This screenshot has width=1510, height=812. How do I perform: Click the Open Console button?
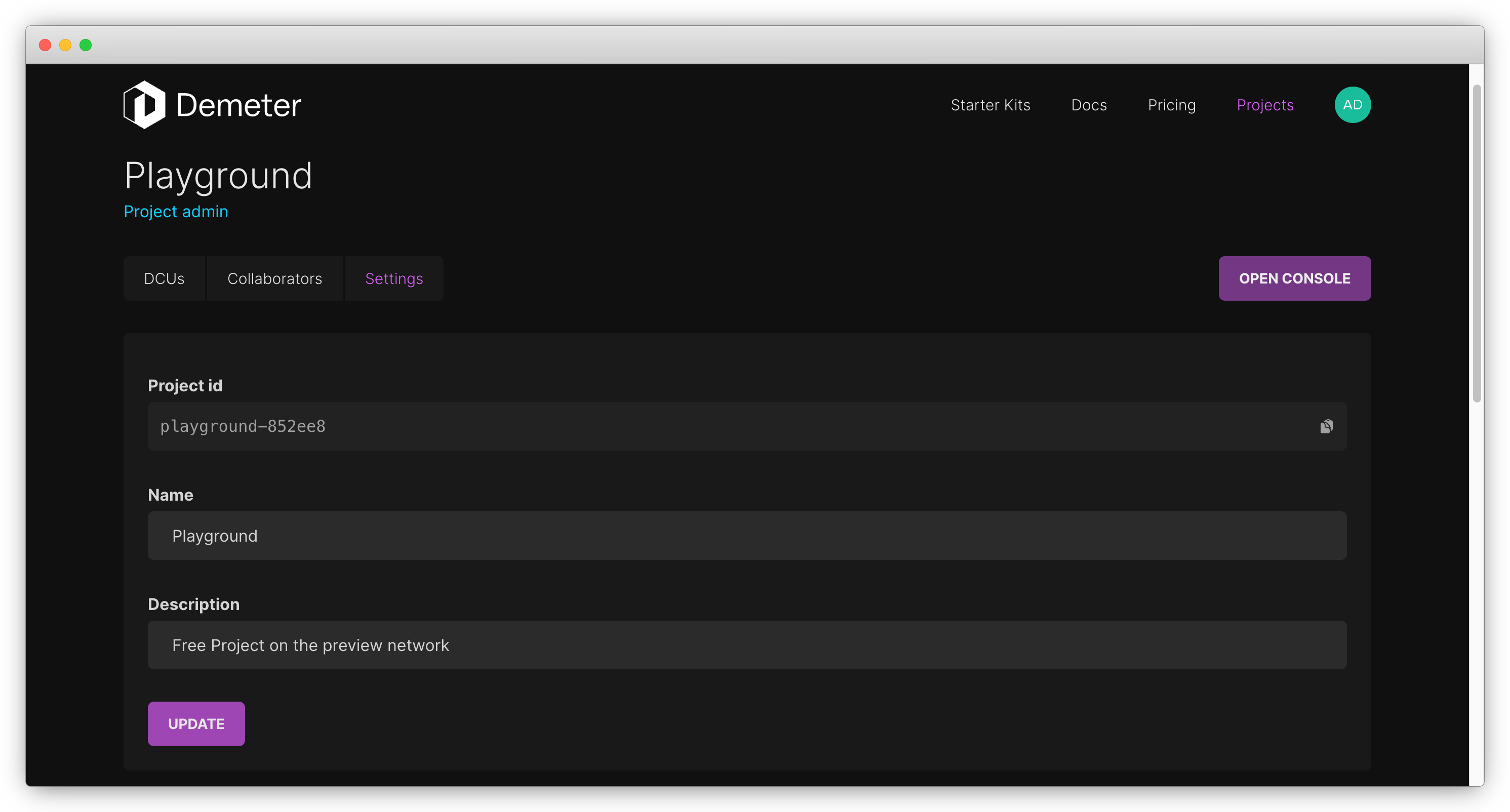[1294, 278]
